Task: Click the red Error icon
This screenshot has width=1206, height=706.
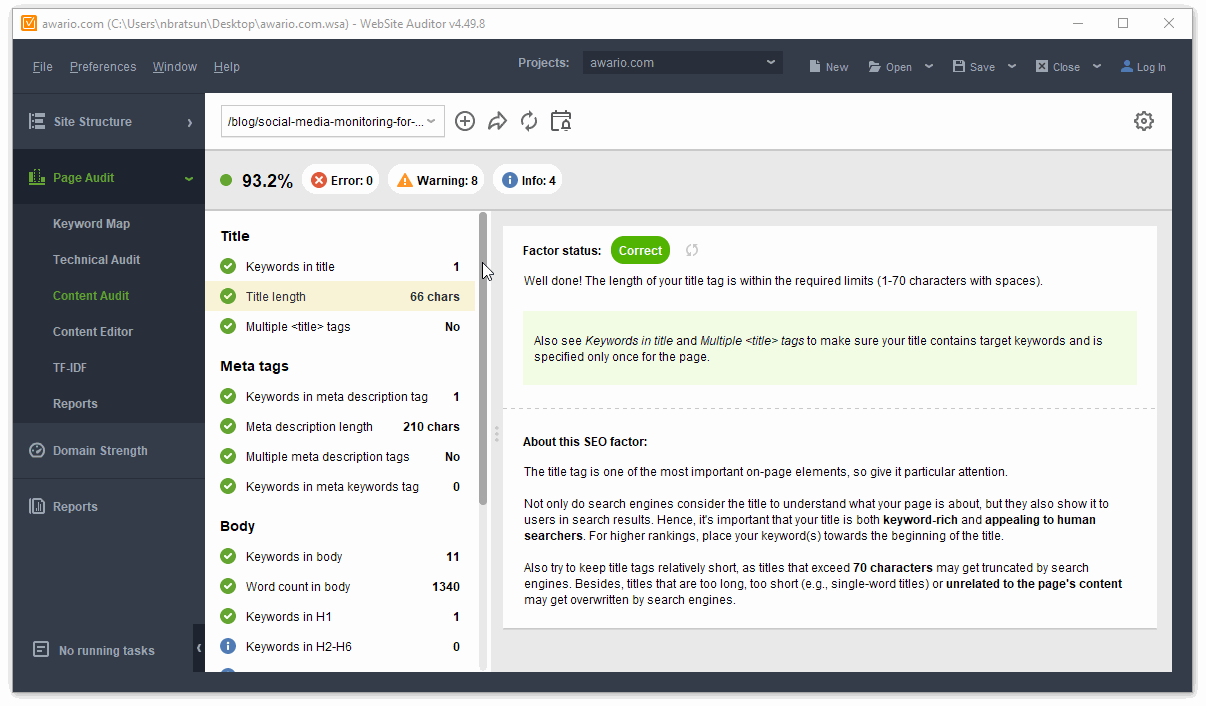Action: [319, 180]
